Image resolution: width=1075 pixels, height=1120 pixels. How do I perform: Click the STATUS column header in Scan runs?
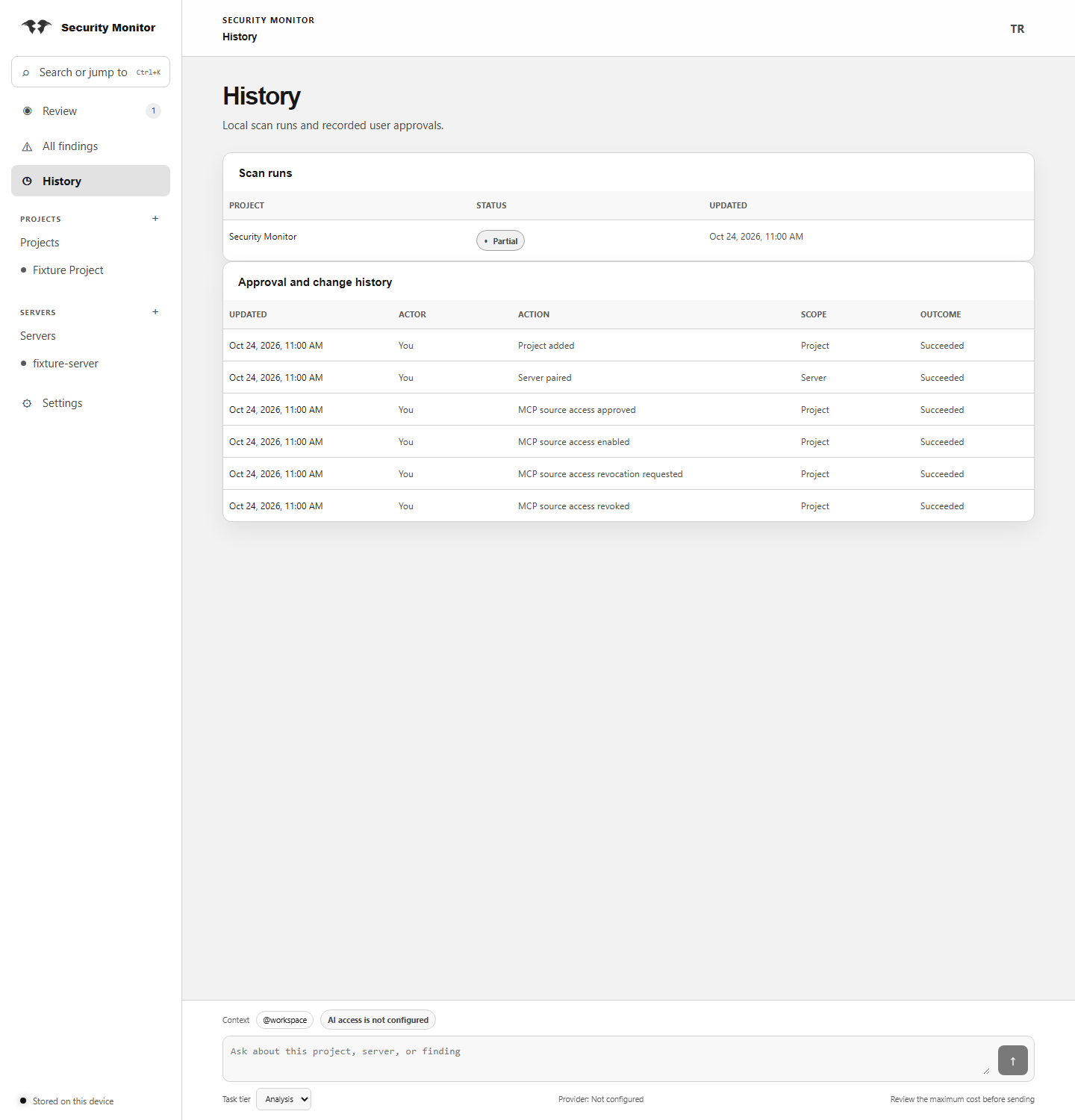click(491, 205)
